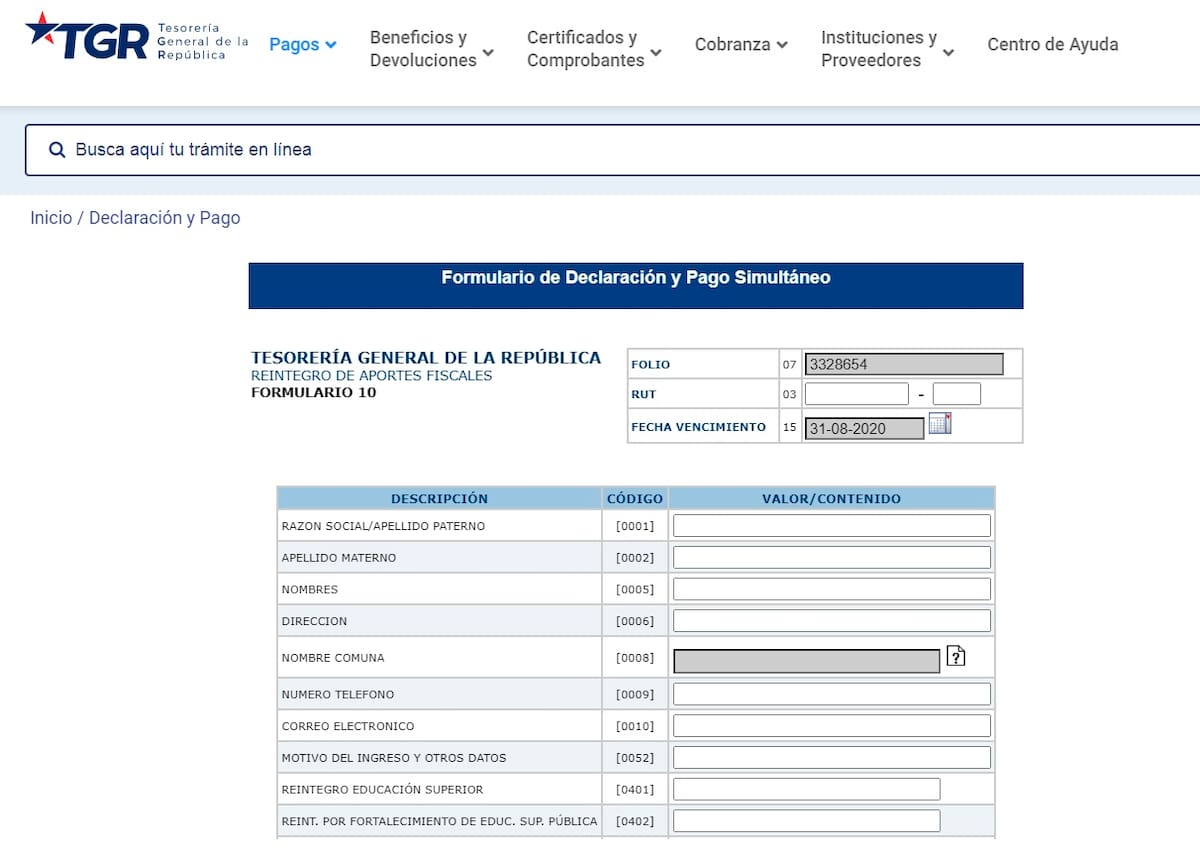1200x857 pixels.
Task: Click the search magnifier icon
Action: (x=56, y=150)
